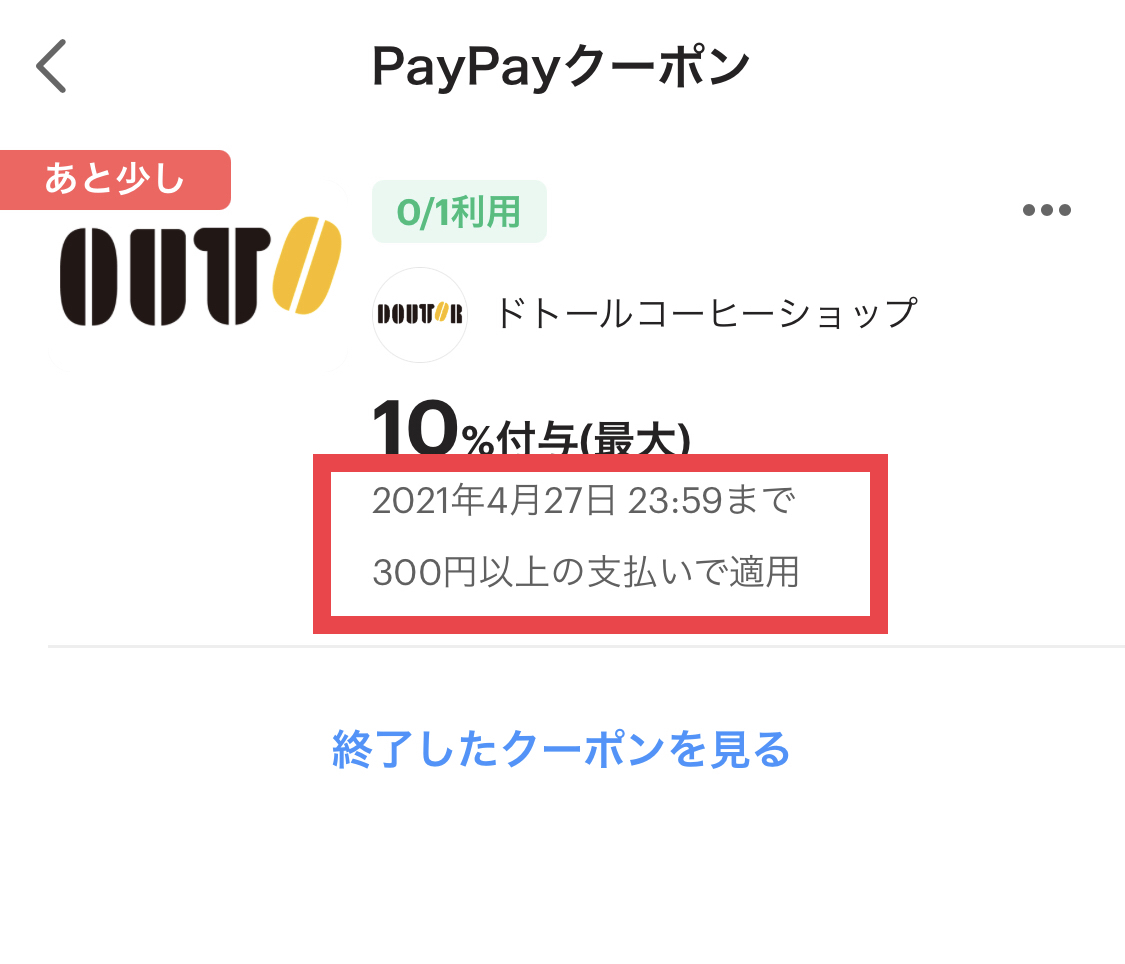1125x964 pixels.
Task: Select the ドトールコーヒーショップ store name
Action: [x=705, y=314]
